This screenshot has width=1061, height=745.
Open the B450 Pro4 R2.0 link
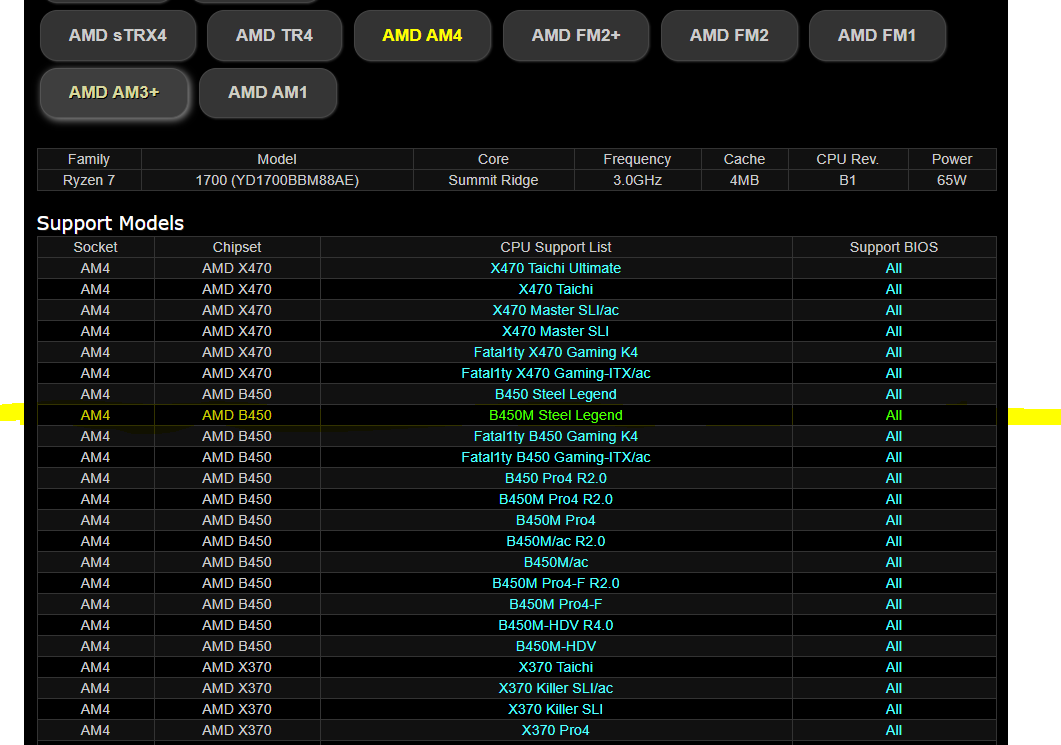(556, 478)
